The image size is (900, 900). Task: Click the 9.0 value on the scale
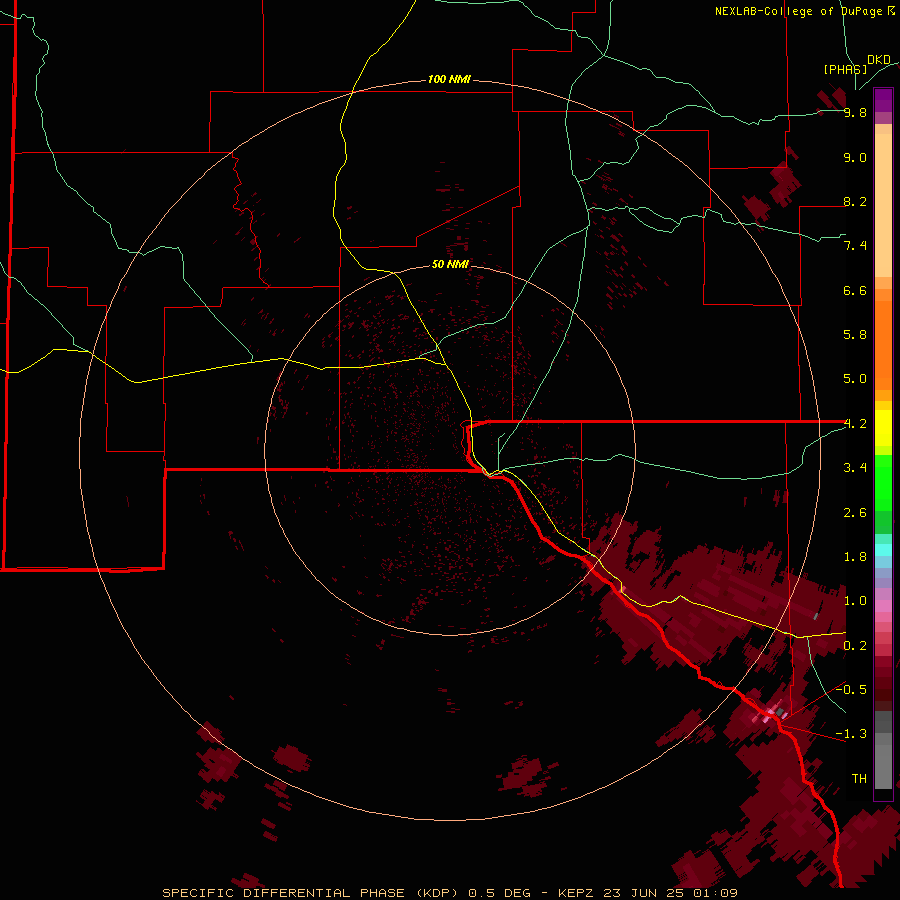[855, 157]
